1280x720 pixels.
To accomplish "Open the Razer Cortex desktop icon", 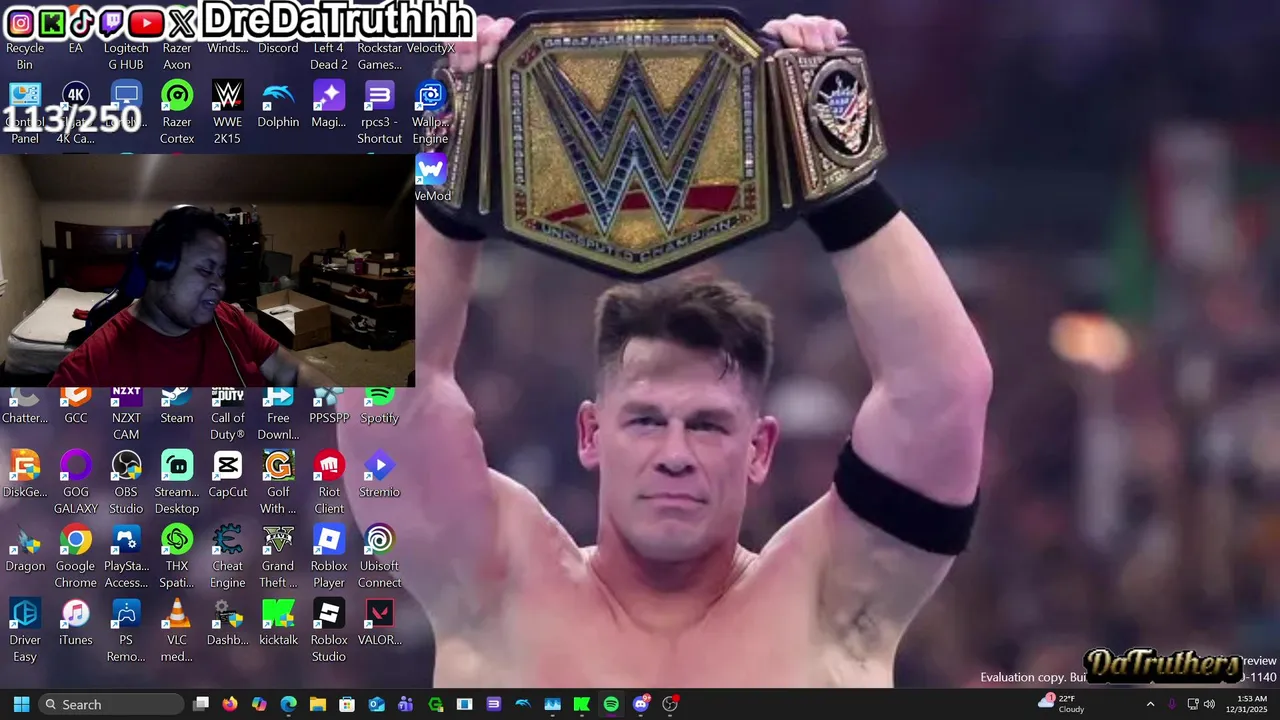I will (x=177, y=96).
